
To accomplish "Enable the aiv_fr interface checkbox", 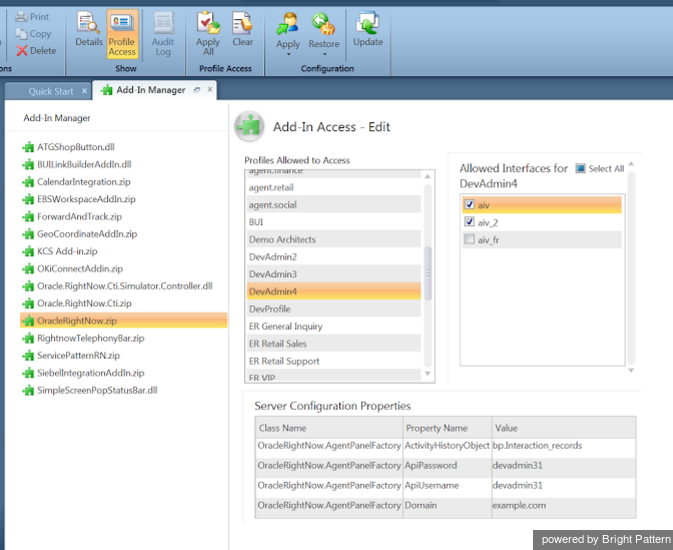I will (x=470, y=239).
